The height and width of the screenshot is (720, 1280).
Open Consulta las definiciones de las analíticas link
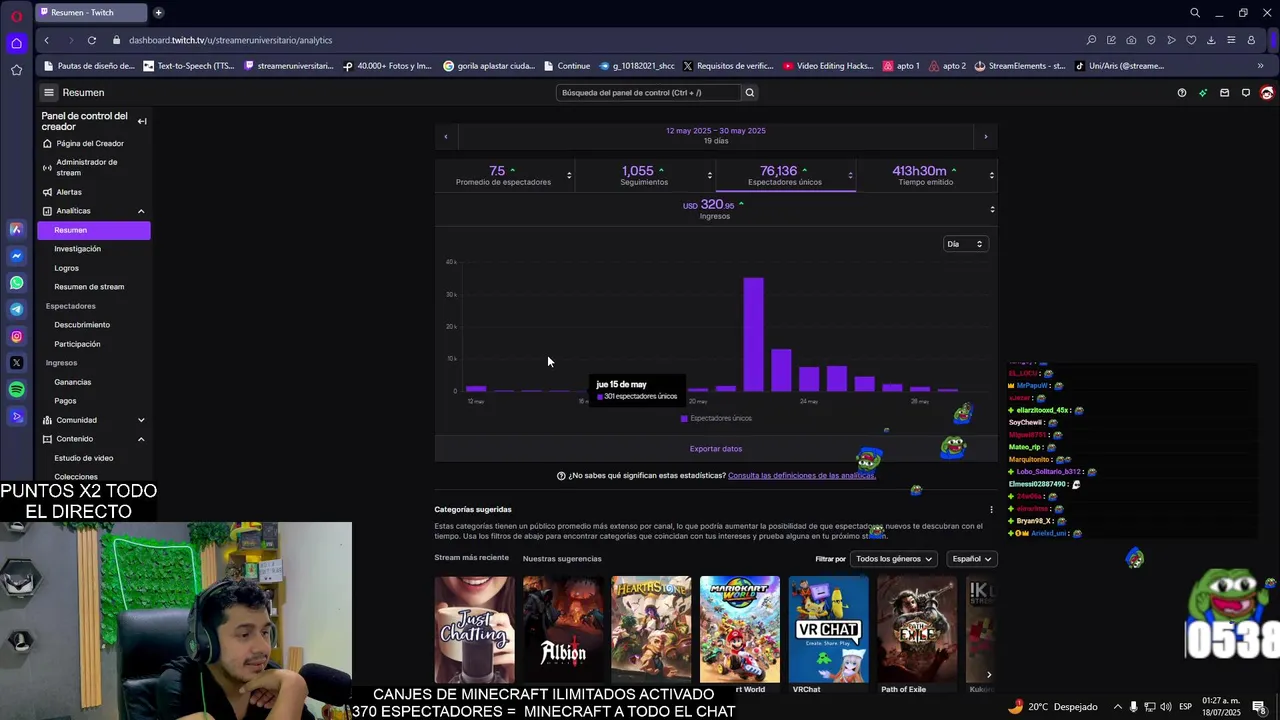pos(802,476)
